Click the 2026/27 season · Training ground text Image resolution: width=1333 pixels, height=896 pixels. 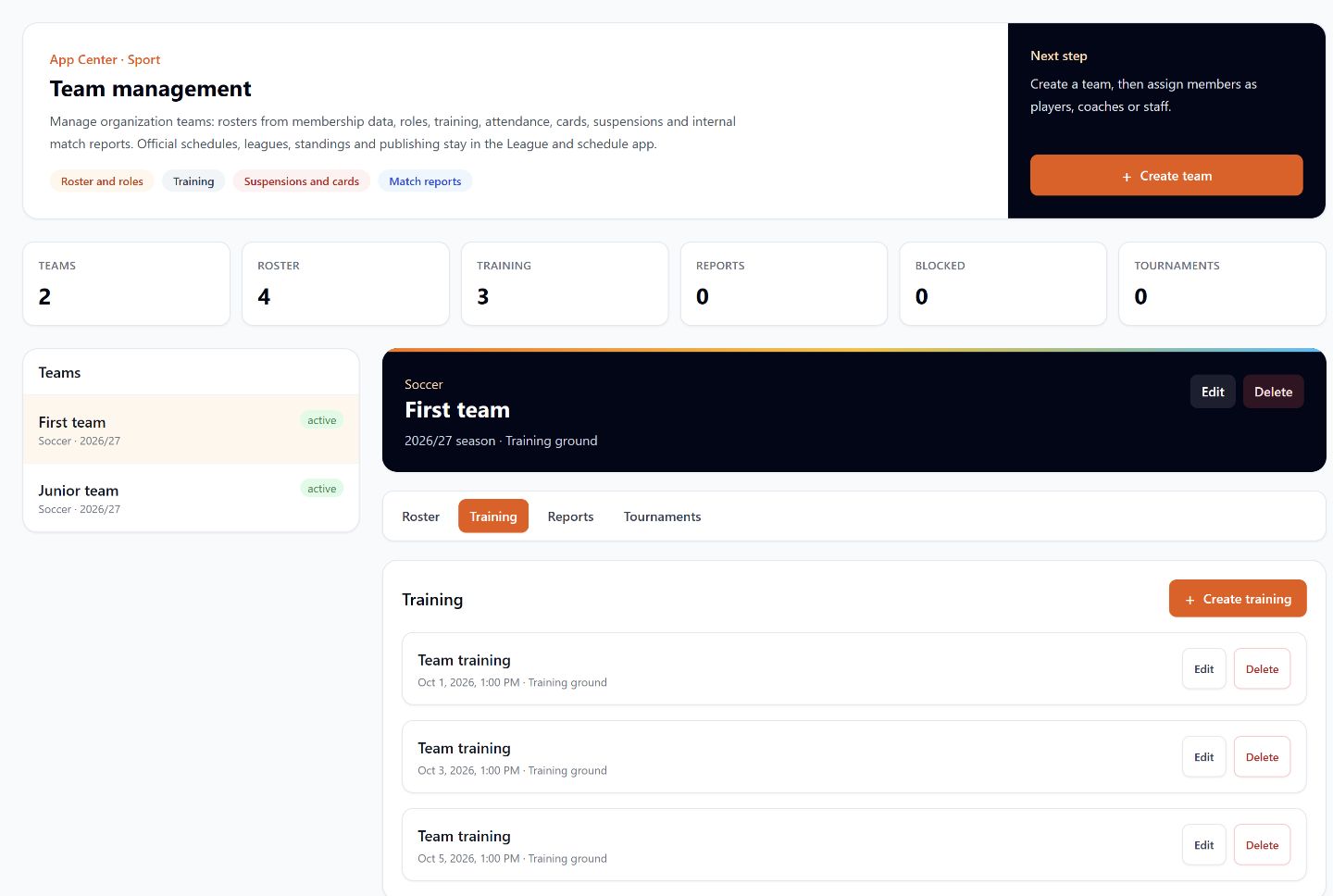501,441
